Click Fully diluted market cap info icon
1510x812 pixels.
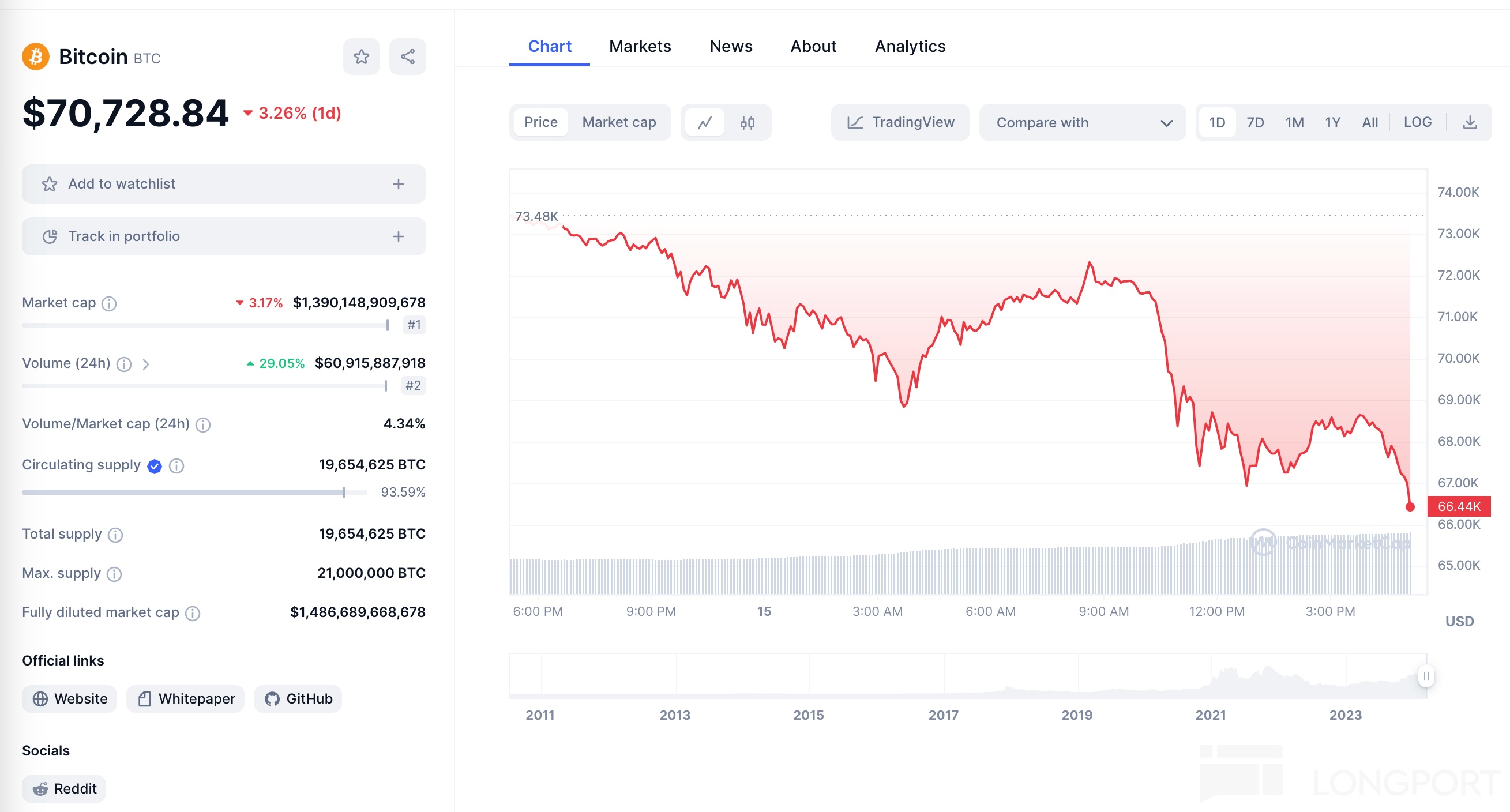(192, 613)
